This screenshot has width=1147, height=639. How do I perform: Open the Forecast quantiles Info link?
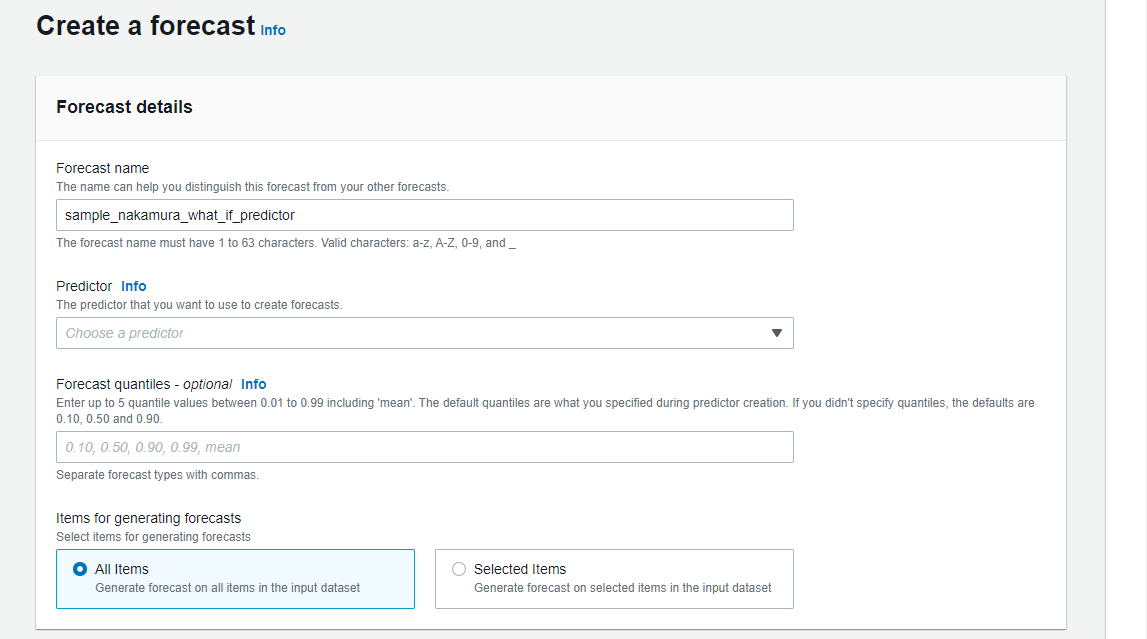tap(254, 384)
